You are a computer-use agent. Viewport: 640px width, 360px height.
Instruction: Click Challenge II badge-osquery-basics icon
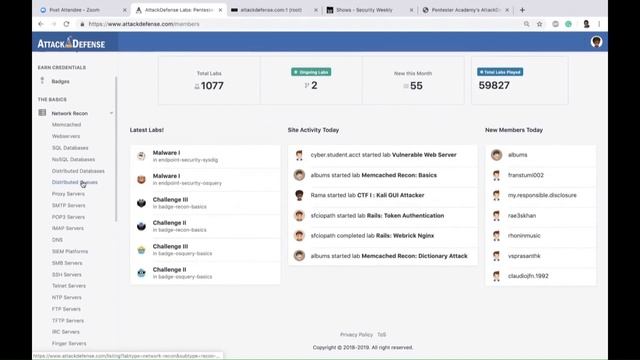pyautogui.click(x=141, y=273)
